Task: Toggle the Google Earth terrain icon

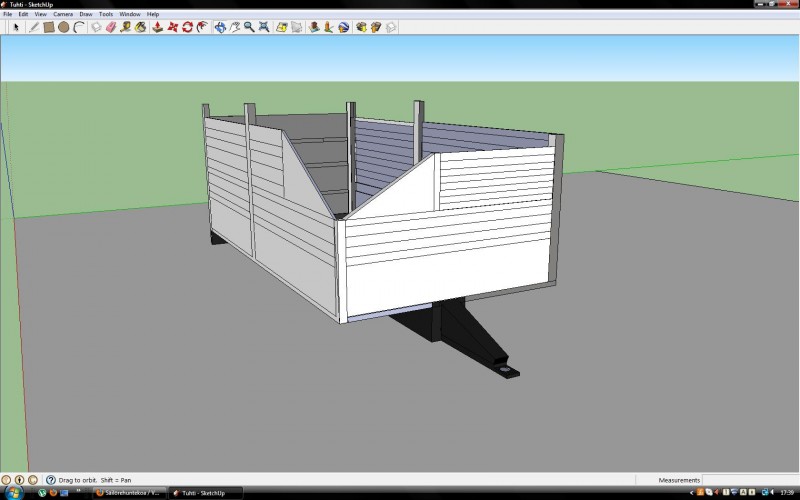Action: (x=329, y=27)
